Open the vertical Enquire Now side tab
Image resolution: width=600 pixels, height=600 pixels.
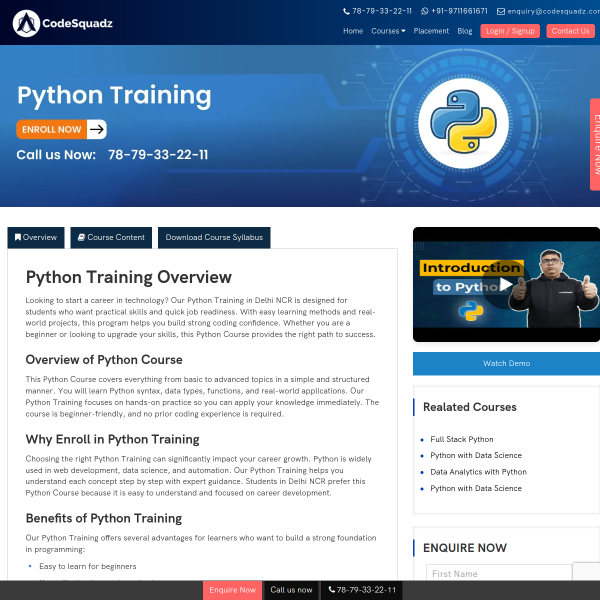595,144
